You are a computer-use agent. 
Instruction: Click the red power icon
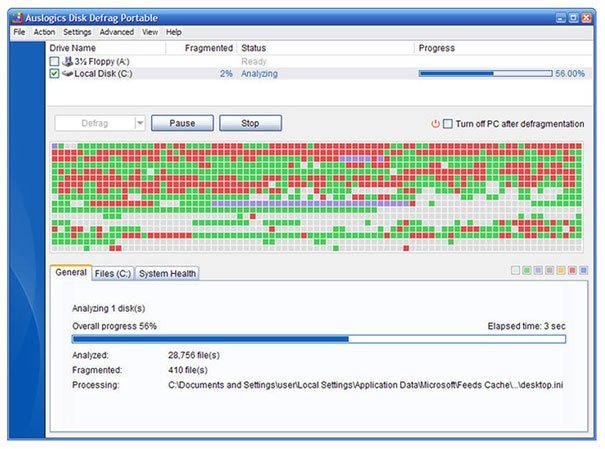click(435, 124)
